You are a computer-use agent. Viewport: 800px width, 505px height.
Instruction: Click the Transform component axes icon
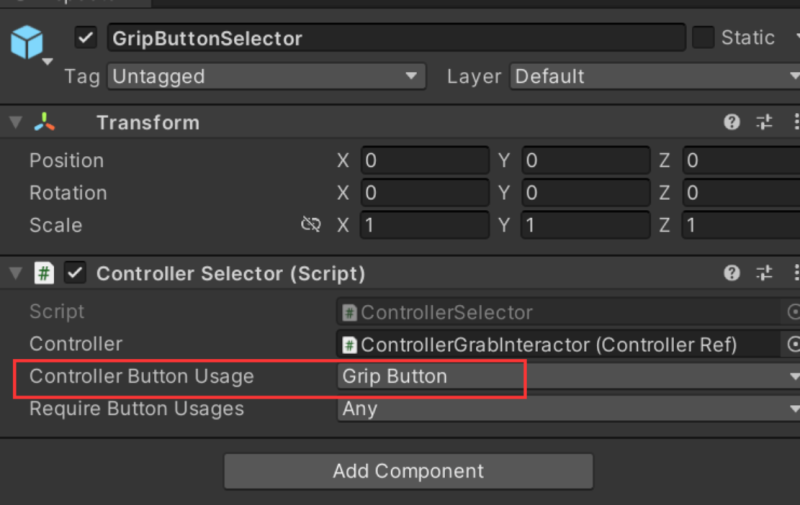pos(45,122)
